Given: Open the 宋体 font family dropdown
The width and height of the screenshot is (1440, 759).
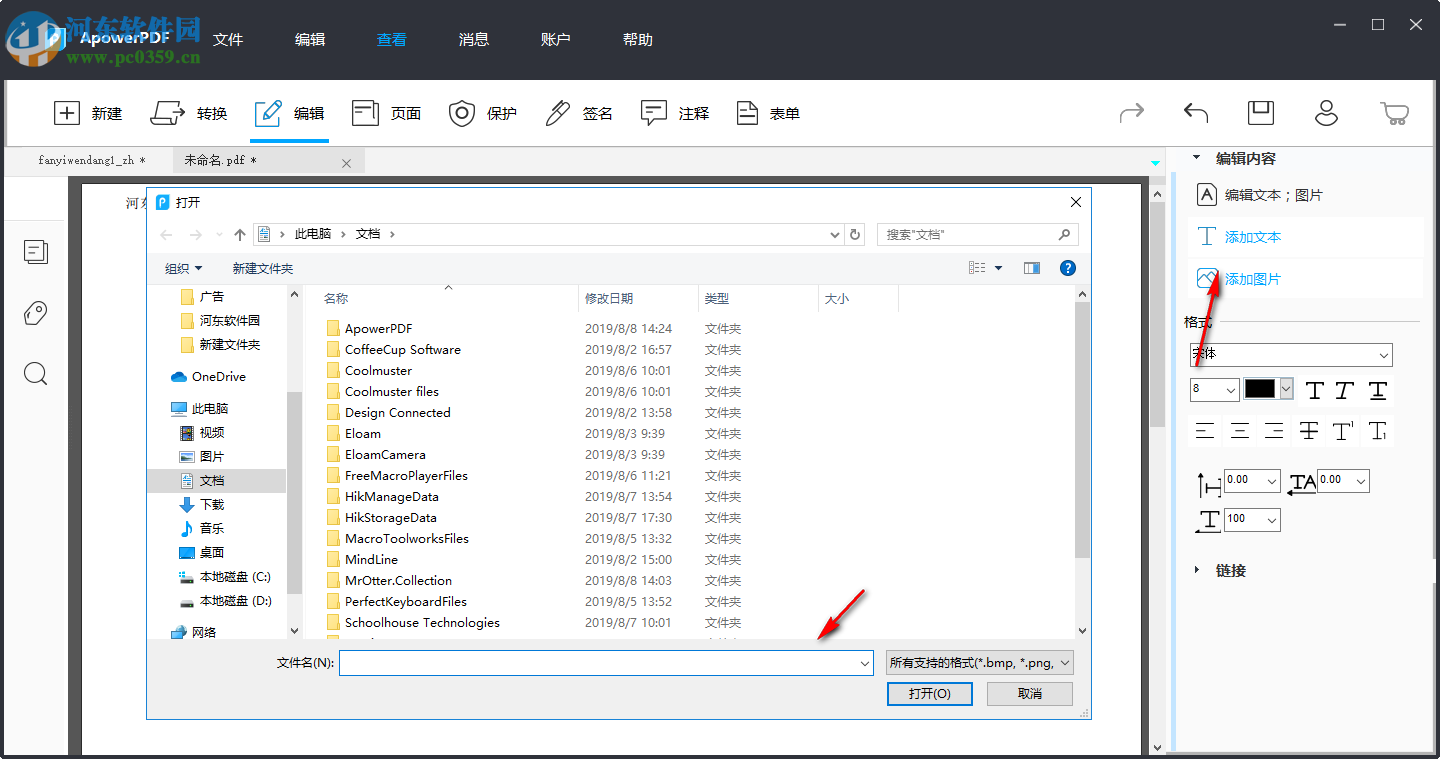Looking at the screenshot, I should pyautogui.click(x=1290, y=354).
